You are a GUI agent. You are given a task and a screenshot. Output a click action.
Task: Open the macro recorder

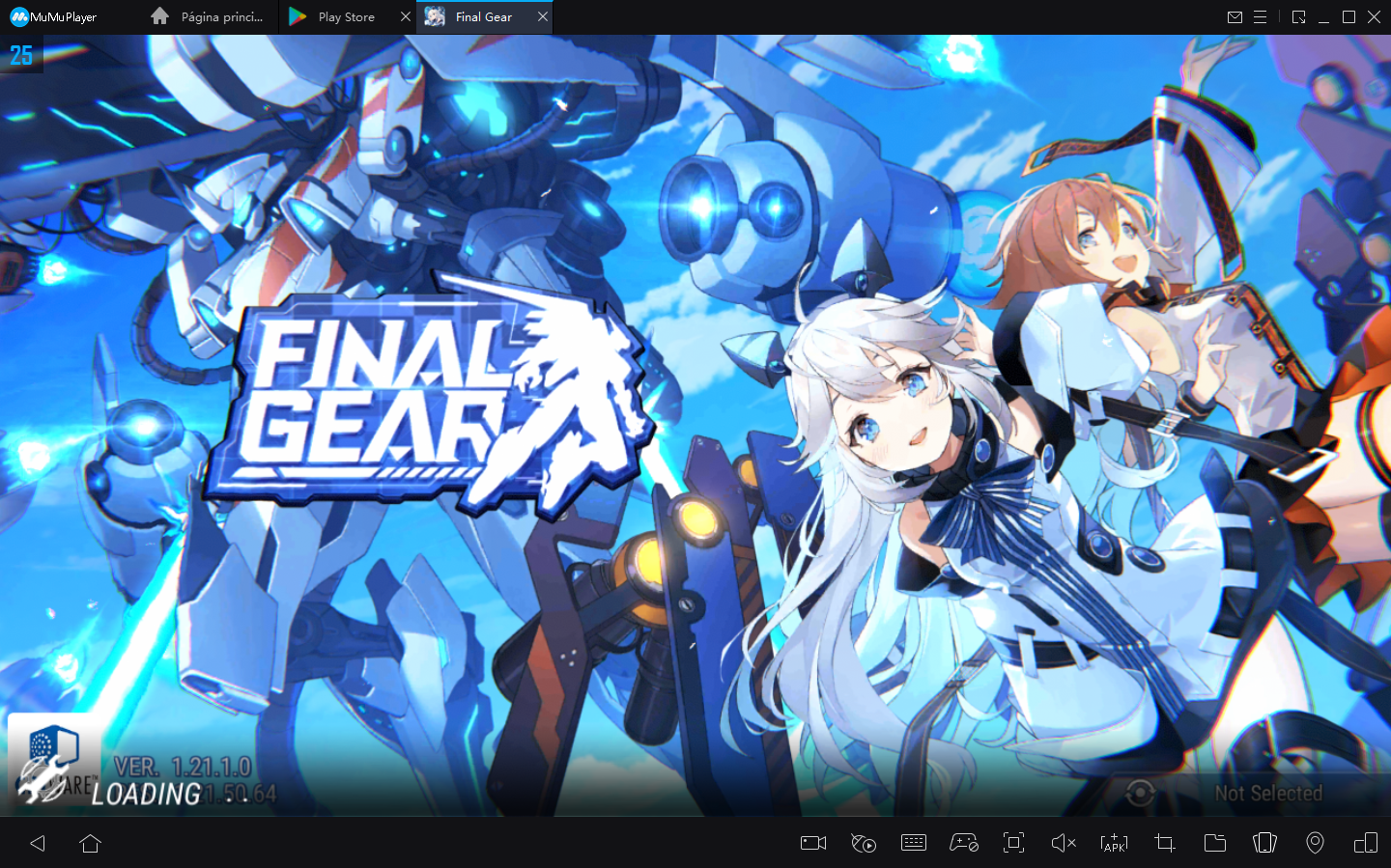864,843
